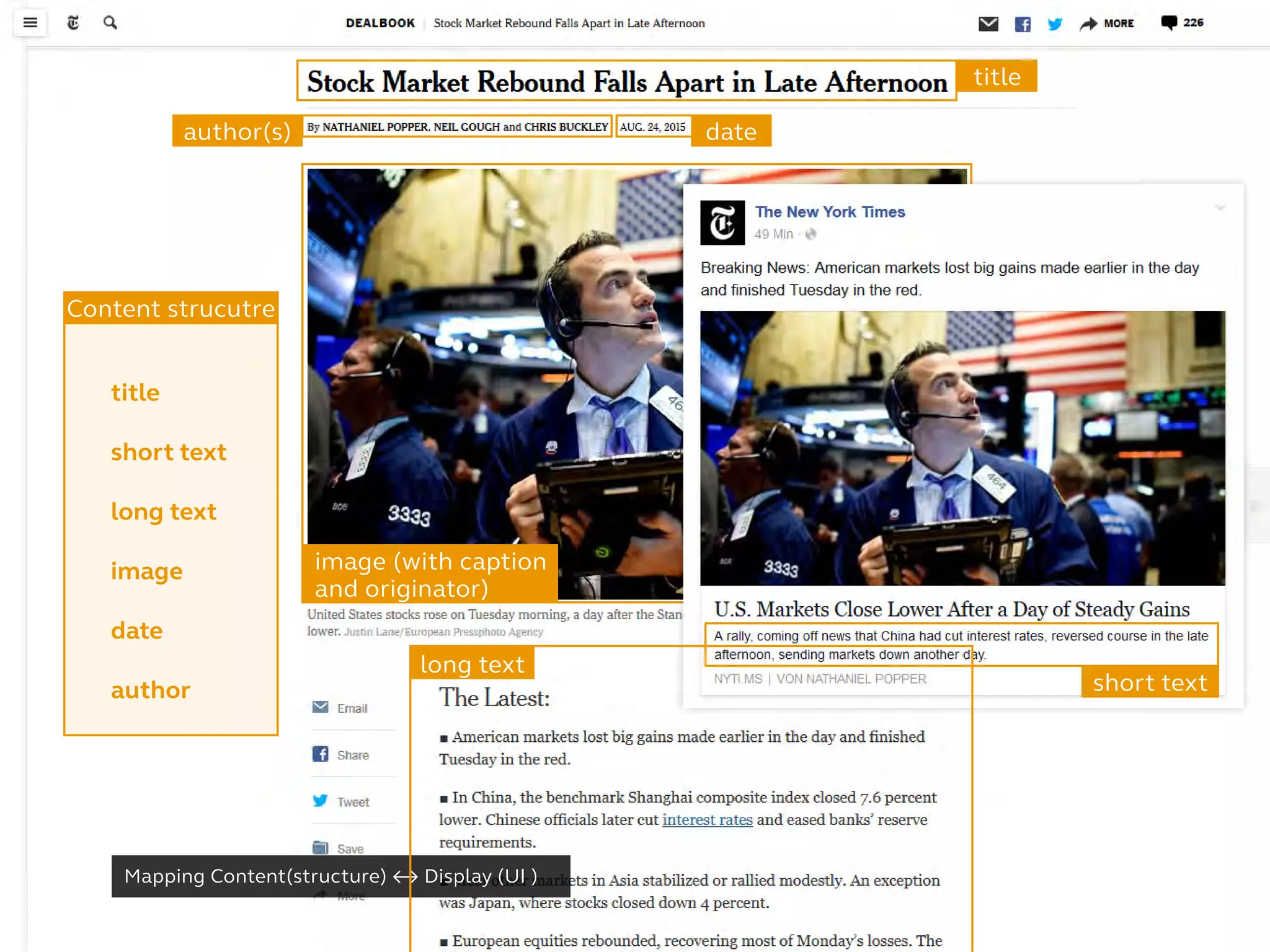Click The New York Times page name
The height and width of the screenshot is (952, 1270).
tap(830, 212)
